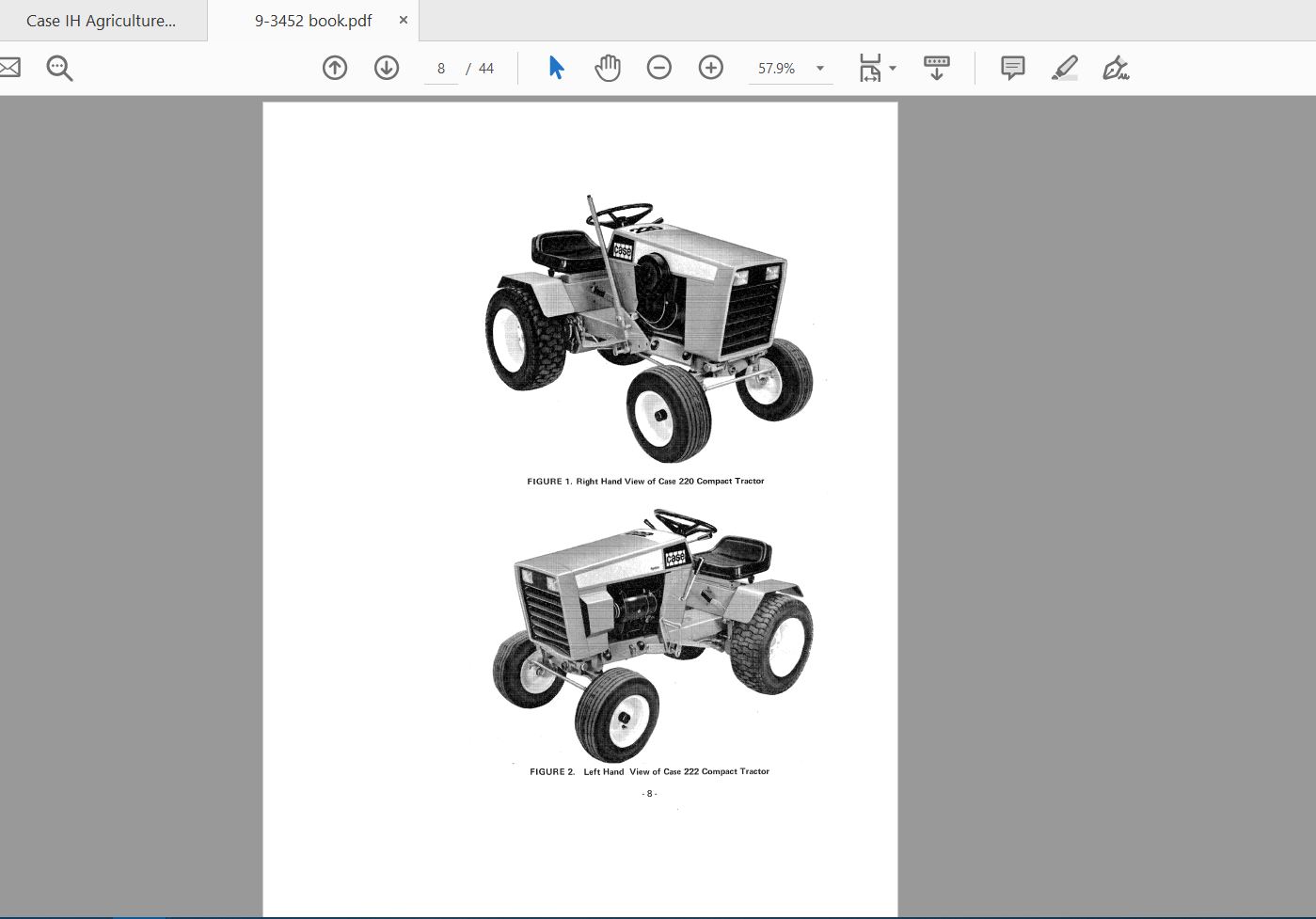Click the Figure 1 tractor image
This screenshot has width=1316, height=919.
[x=647, y=329]
